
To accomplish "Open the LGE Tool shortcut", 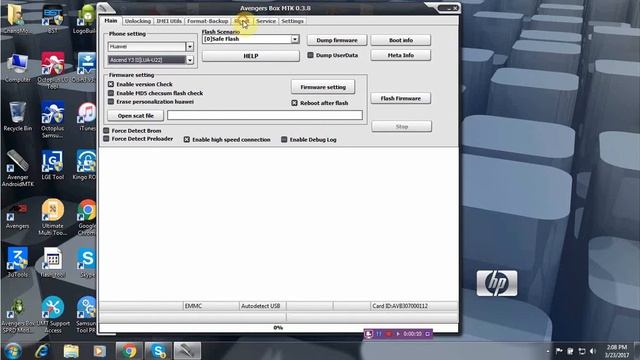I will click(53, 165).
